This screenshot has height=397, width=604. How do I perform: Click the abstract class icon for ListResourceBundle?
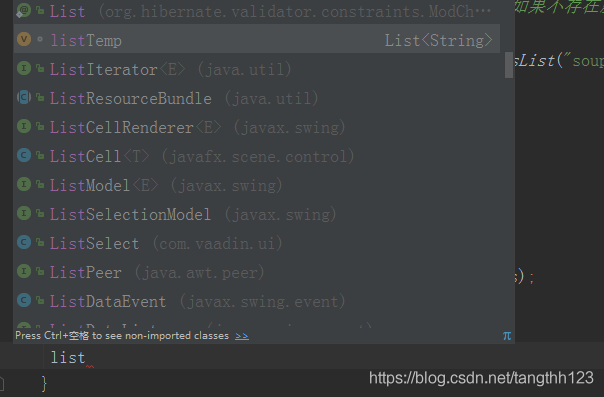[24, 97]
